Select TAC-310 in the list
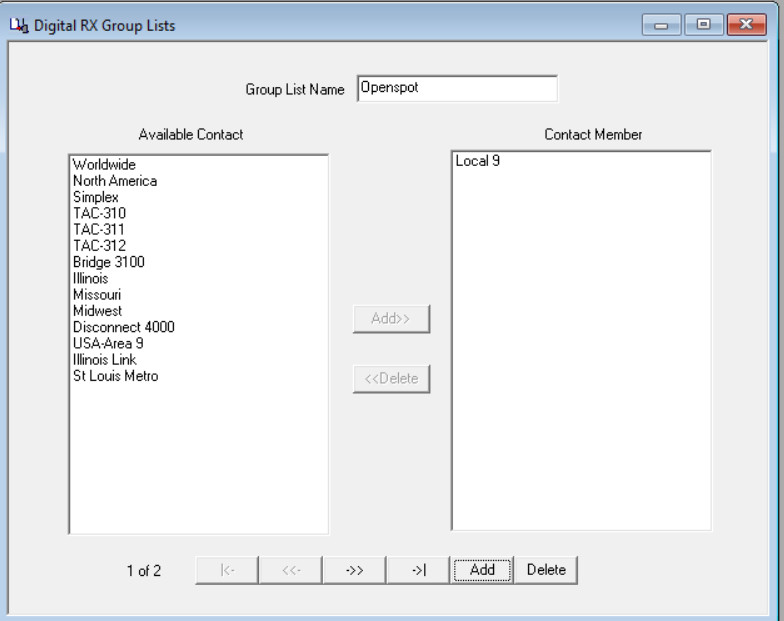Image resolution: width=784 pixels, height=621 pixels. tap(100, 213)
